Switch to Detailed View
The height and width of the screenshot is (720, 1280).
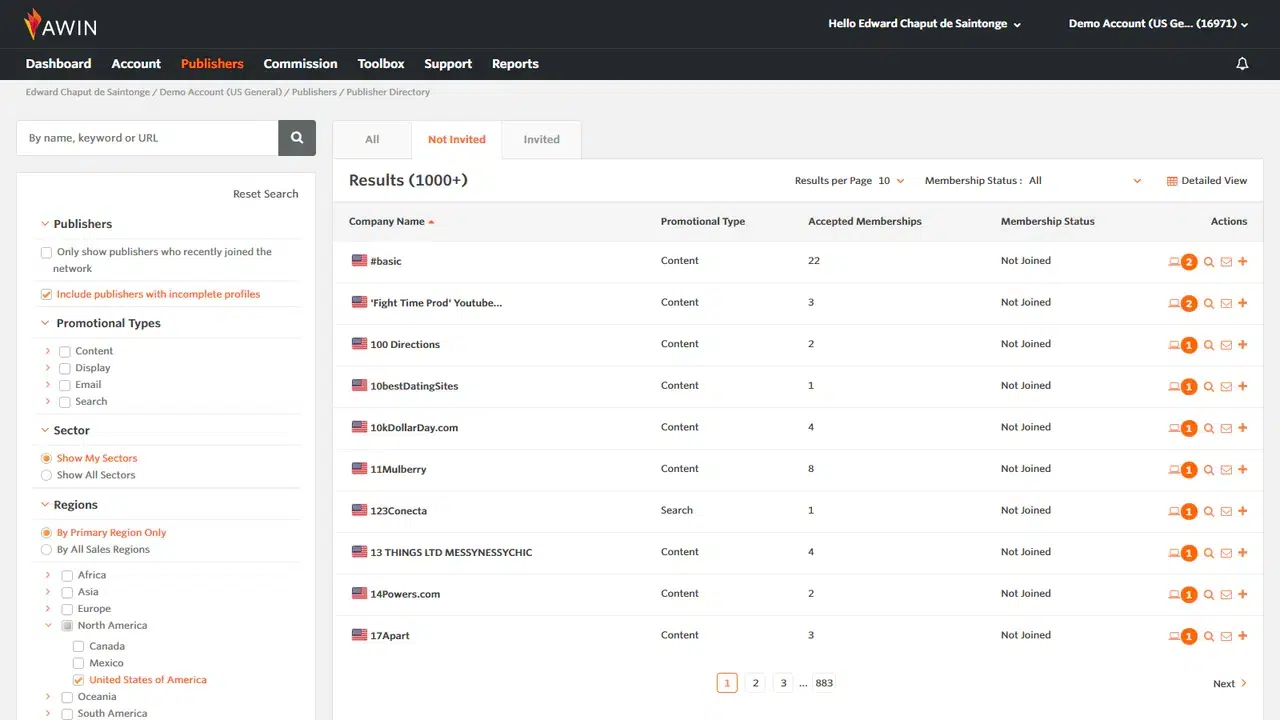(x=1206, y=181)
